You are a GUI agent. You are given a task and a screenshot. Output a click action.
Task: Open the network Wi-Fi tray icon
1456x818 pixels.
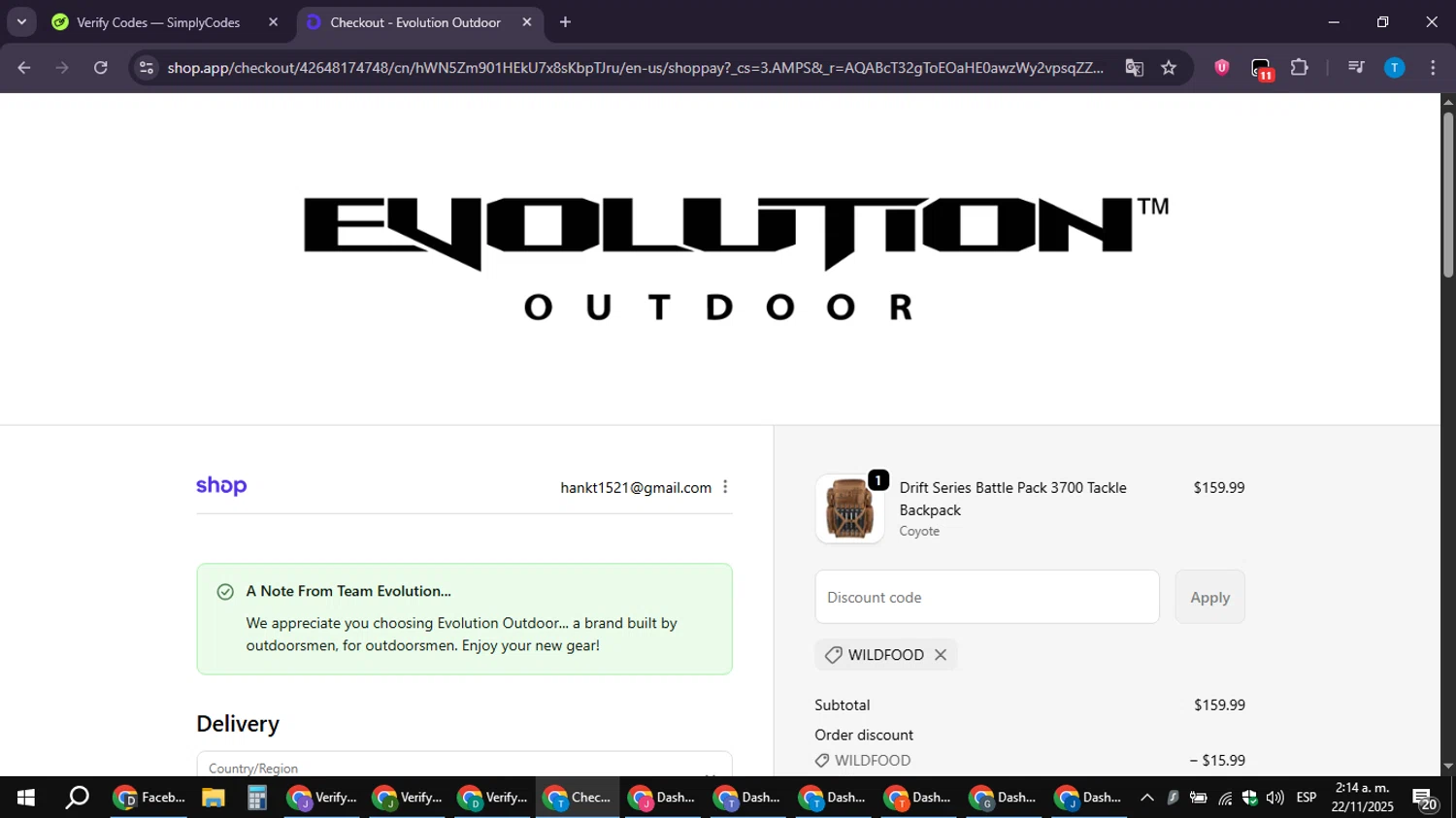pyautogui.click(x=1225, y=799)
